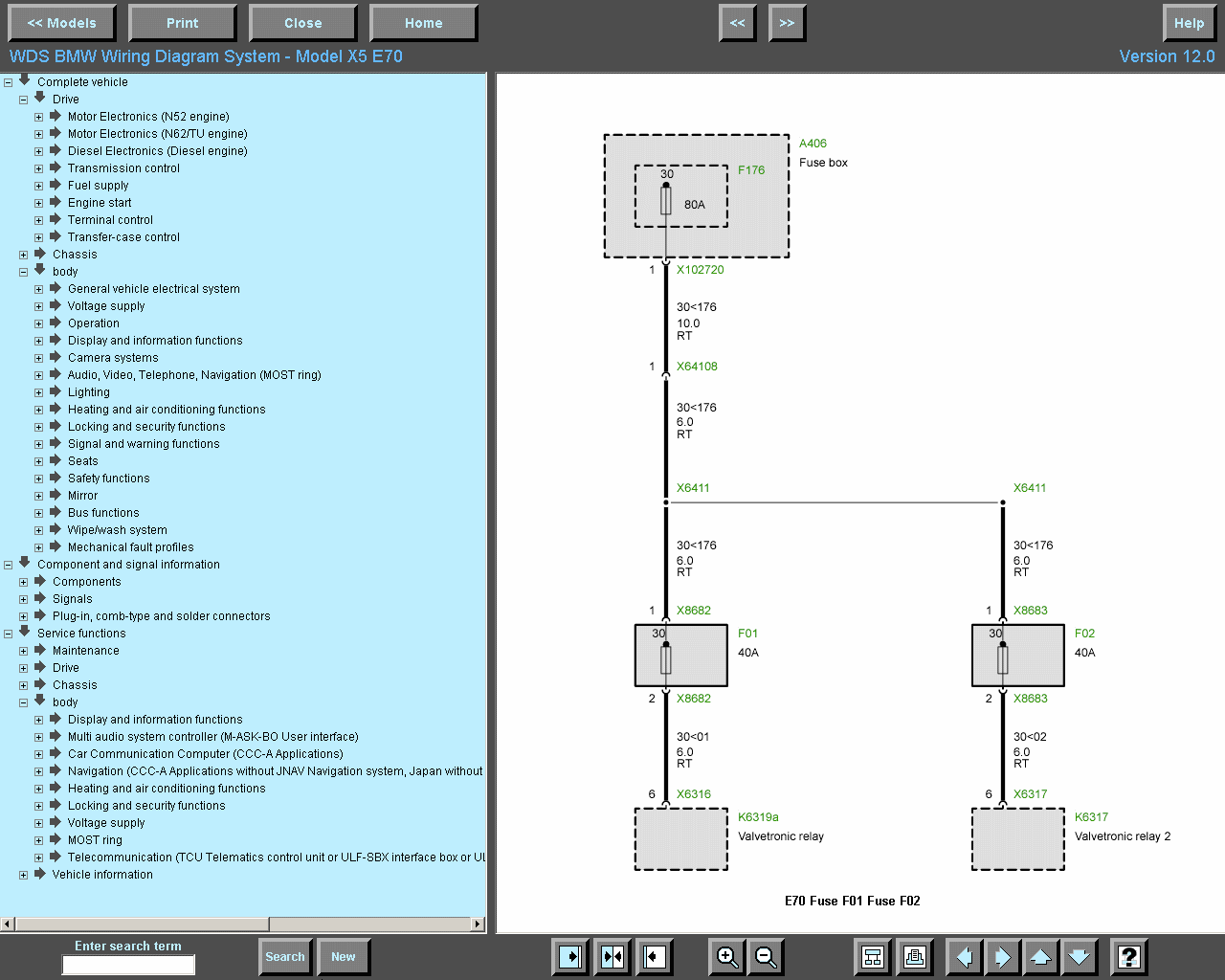Open context help with the question mark icon
The height and width of the screenshot is (980, 1225).
[1128, 957]
